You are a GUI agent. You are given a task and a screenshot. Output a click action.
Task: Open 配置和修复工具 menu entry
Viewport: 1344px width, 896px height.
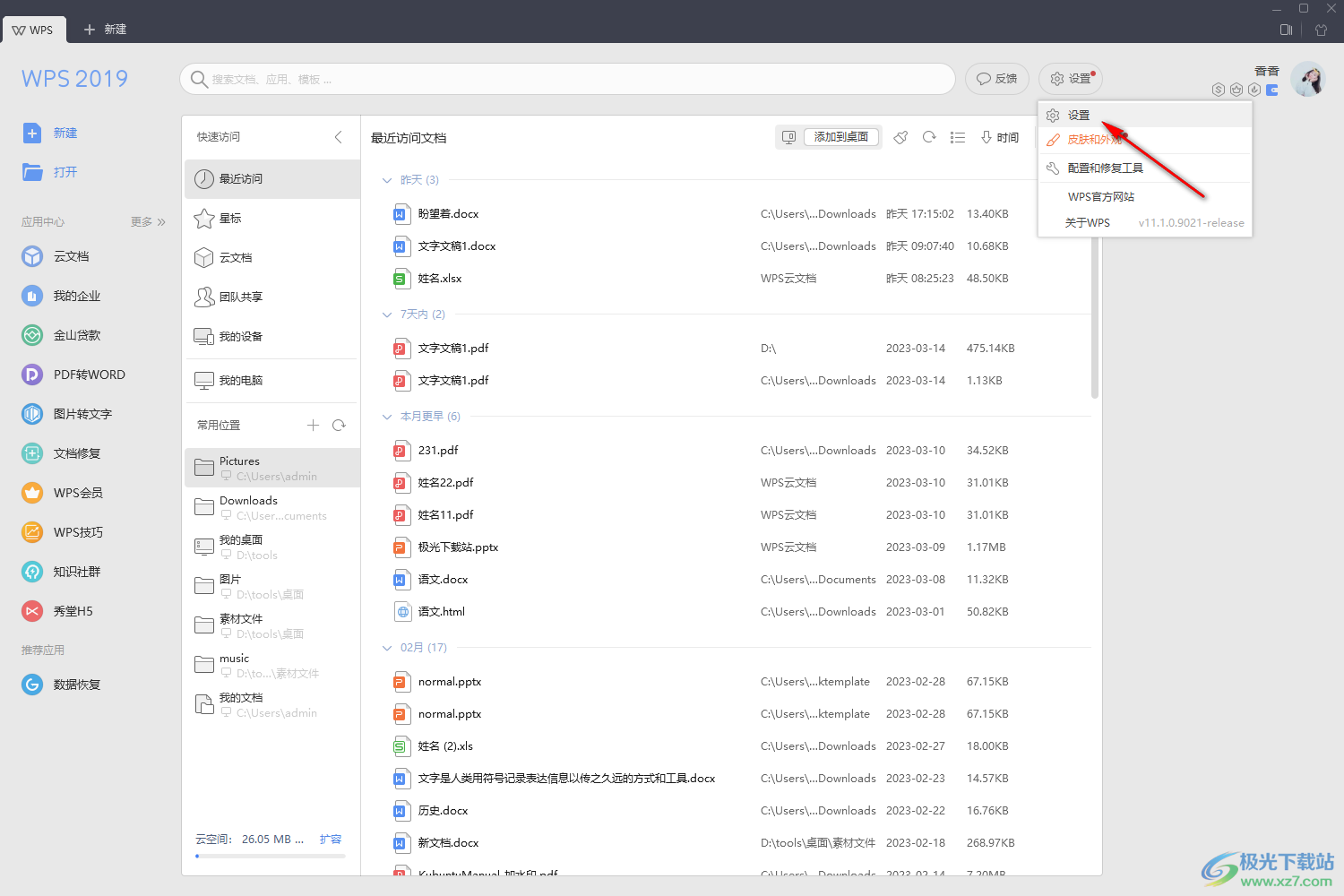[1145, 168]
